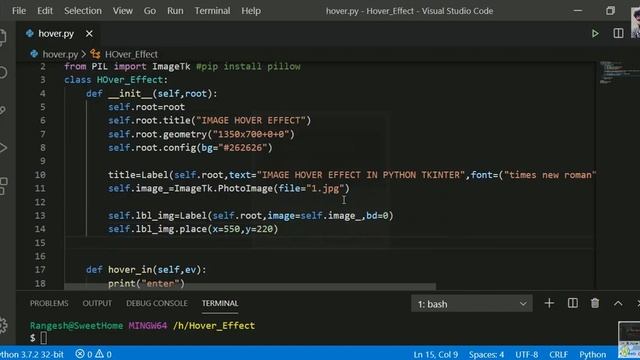
Task: Click the "1.jpg" file string
Action: tap(325, 188)
